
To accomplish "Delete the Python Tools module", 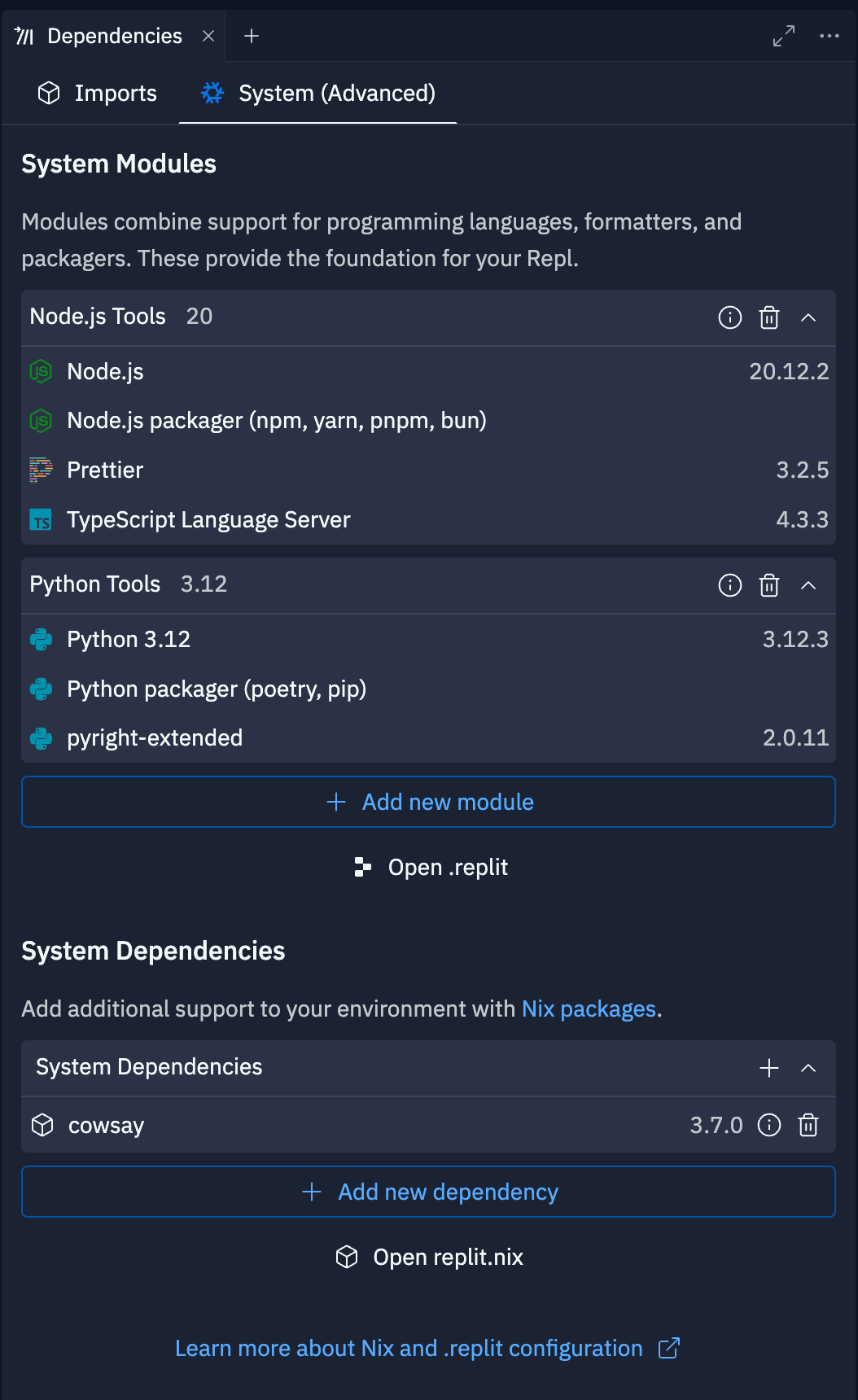I will tap(768, 585).
